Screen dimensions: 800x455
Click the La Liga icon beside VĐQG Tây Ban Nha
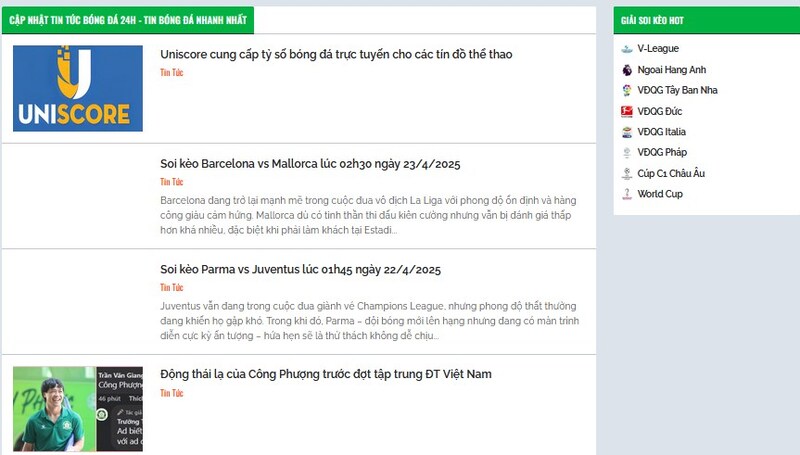pos(627,90)
